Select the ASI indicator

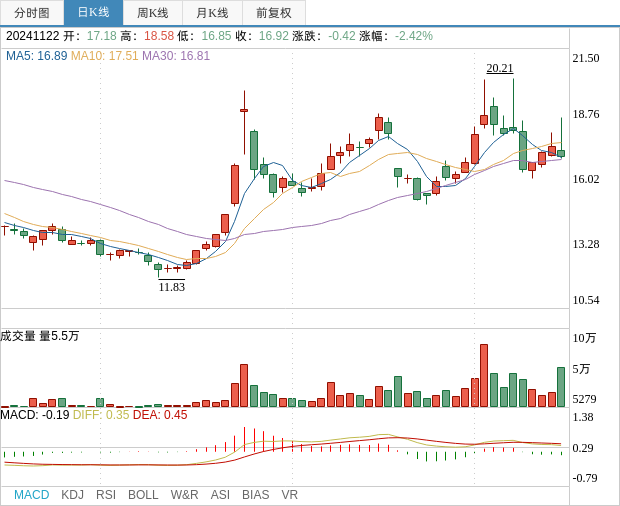point(220,495)
